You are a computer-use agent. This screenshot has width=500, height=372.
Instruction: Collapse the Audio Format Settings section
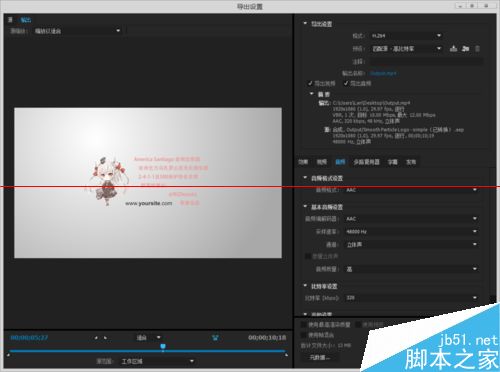[305, 178]
